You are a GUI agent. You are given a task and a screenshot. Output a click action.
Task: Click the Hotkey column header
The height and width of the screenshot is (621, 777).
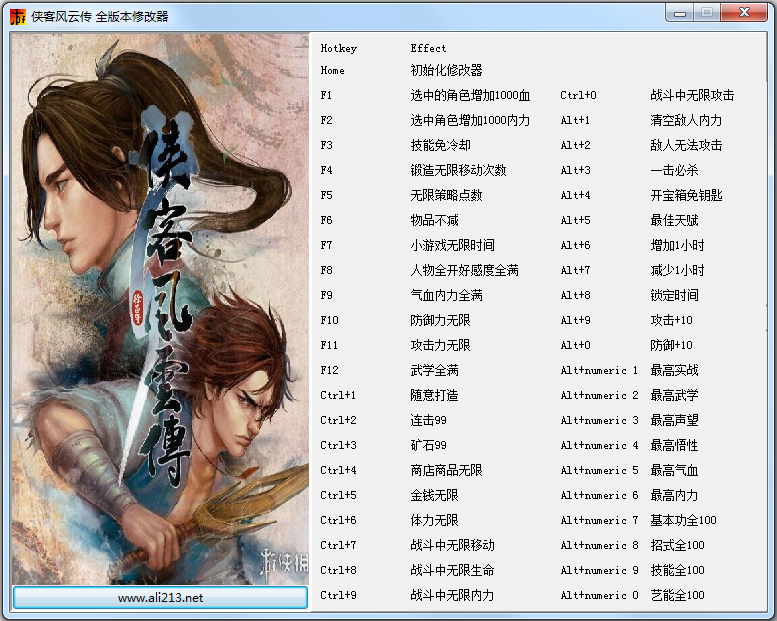(x=338, y=48)
